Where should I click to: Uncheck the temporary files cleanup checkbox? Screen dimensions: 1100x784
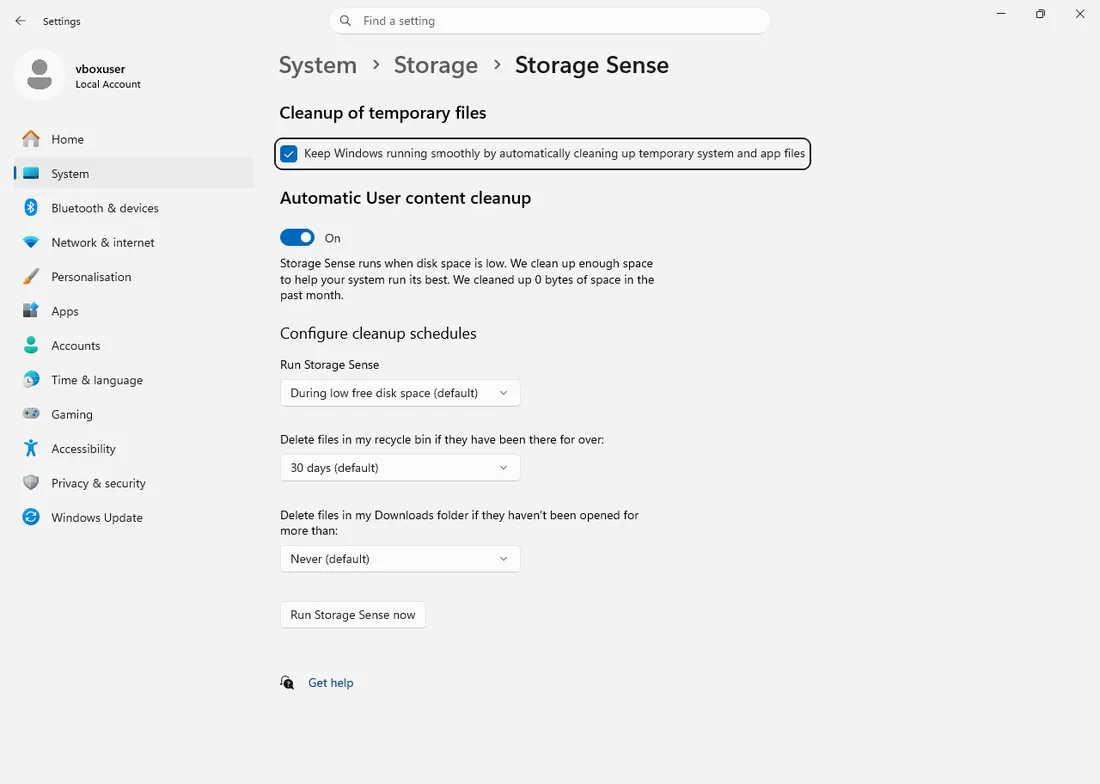point(289,154)
